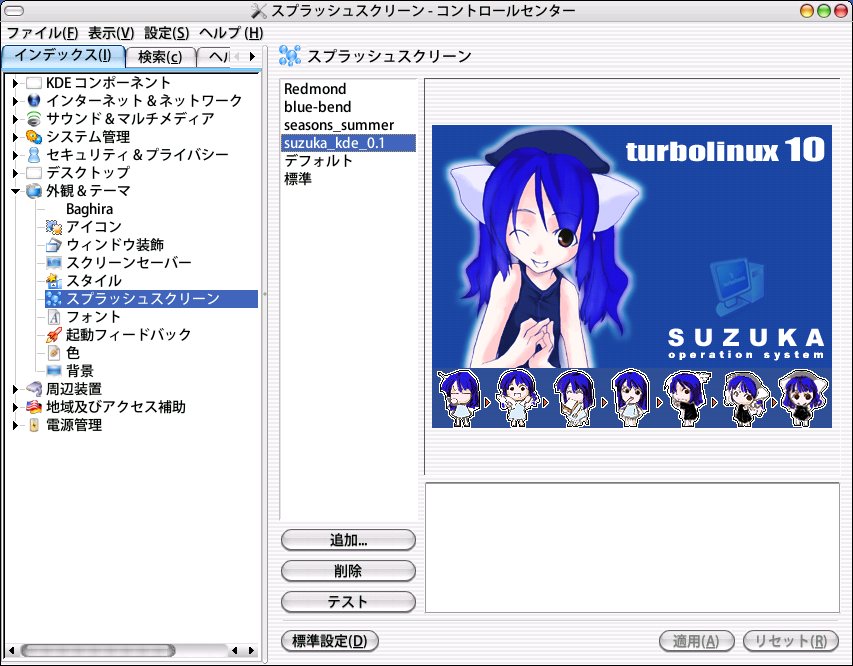Click the サウンド＆マルチメディア icon

click(34, 119)
